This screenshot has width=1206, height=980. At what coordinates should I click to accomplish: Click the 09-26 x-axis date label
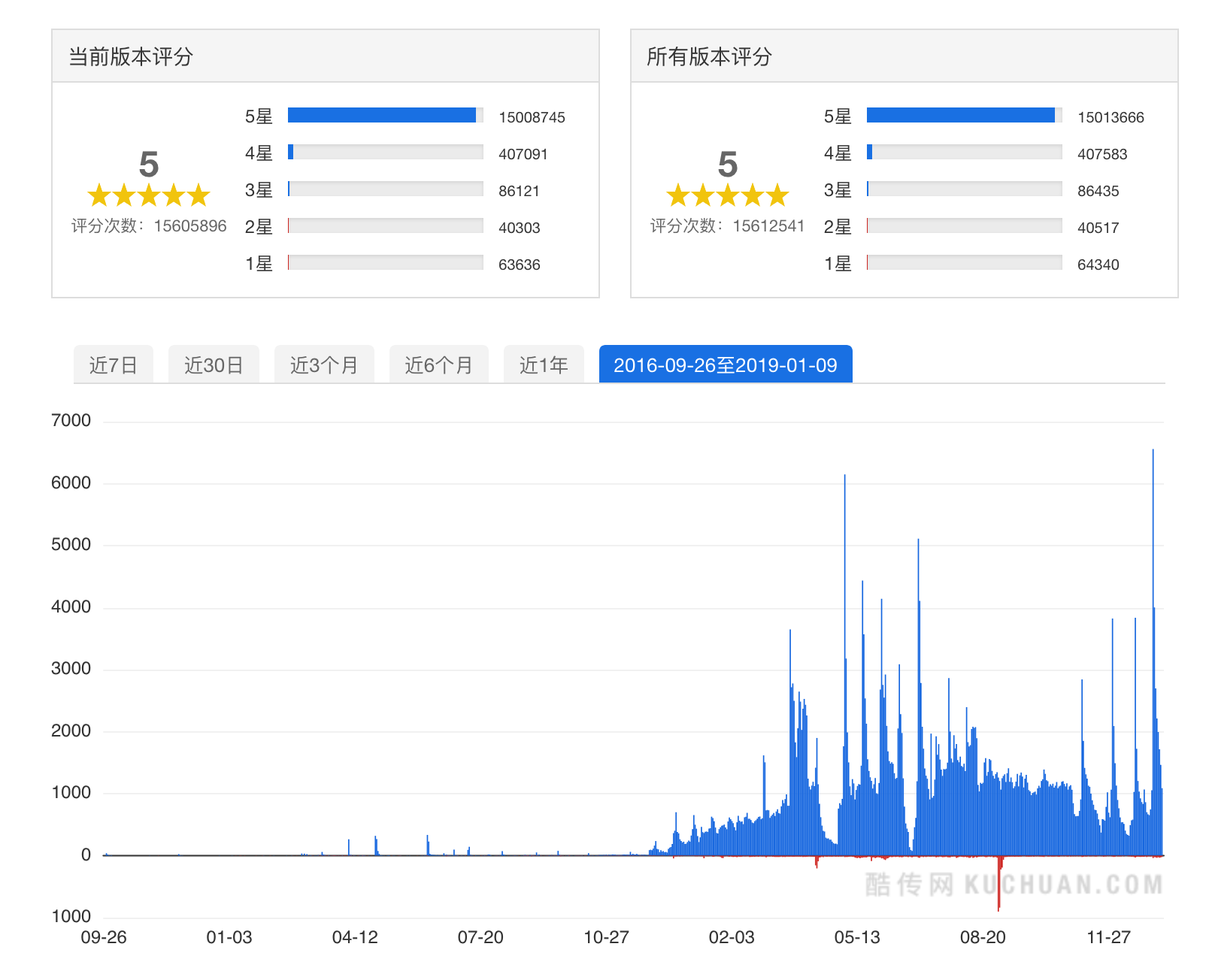104,937
